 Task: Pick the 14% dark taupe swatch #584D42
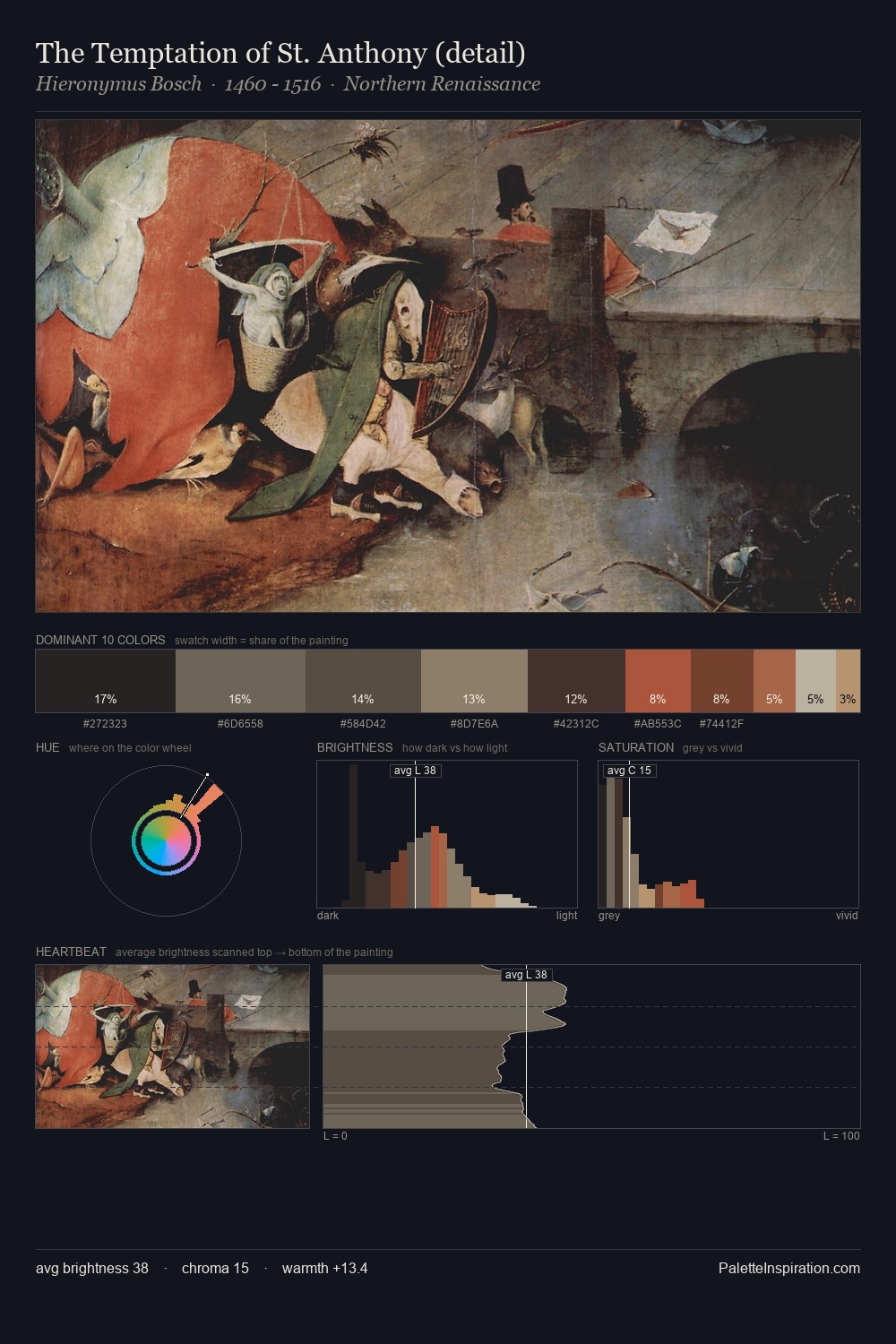[x=363, y=681]
